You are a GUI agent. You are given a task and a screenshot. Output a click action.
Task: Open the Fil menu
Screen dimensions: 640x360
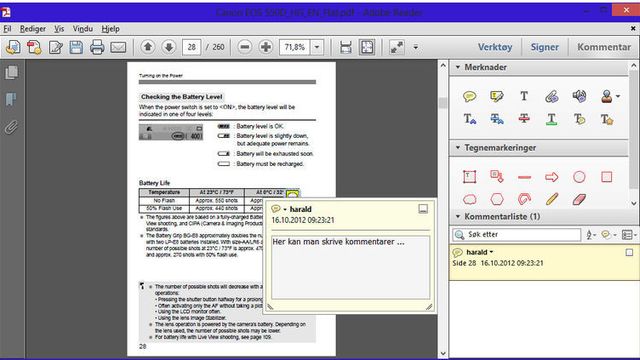click(x=7, y=29)
